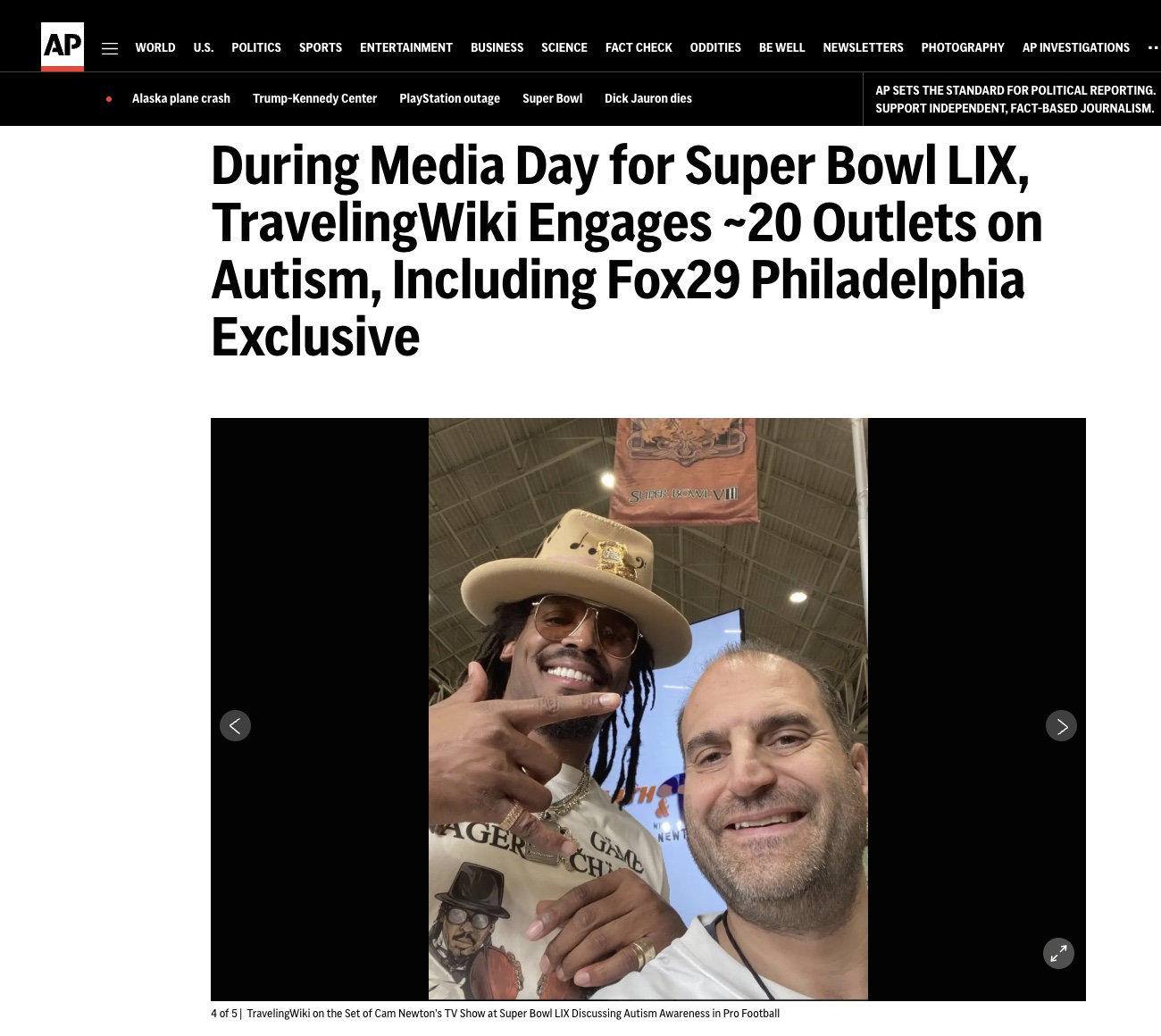Open the hamburger navigation menu

110,48
